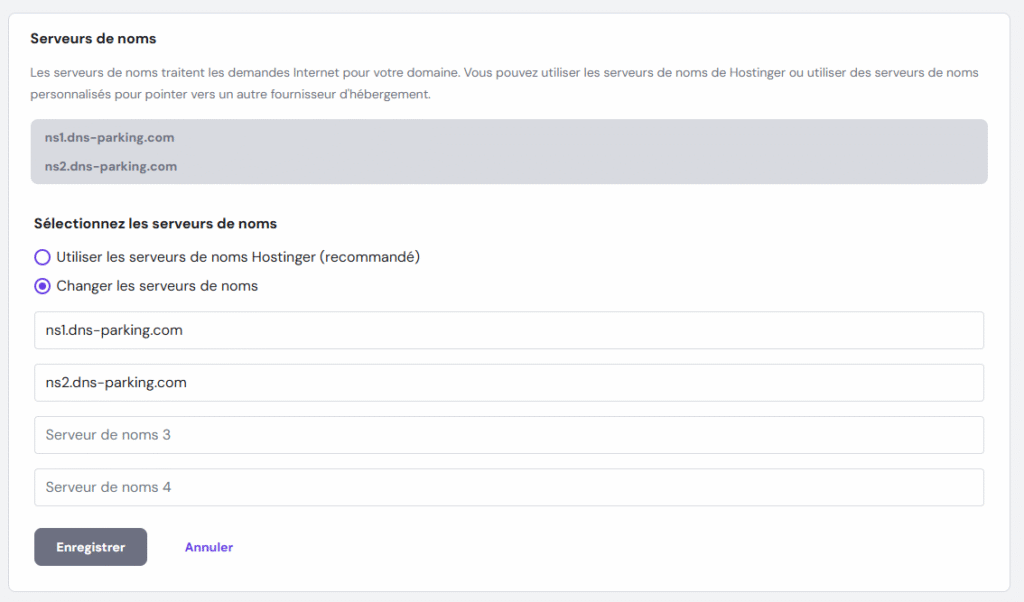Click ns2.dns-parking.com in the gray summary box
This screenshot has width=1024, height=602.
coord(110,166)
